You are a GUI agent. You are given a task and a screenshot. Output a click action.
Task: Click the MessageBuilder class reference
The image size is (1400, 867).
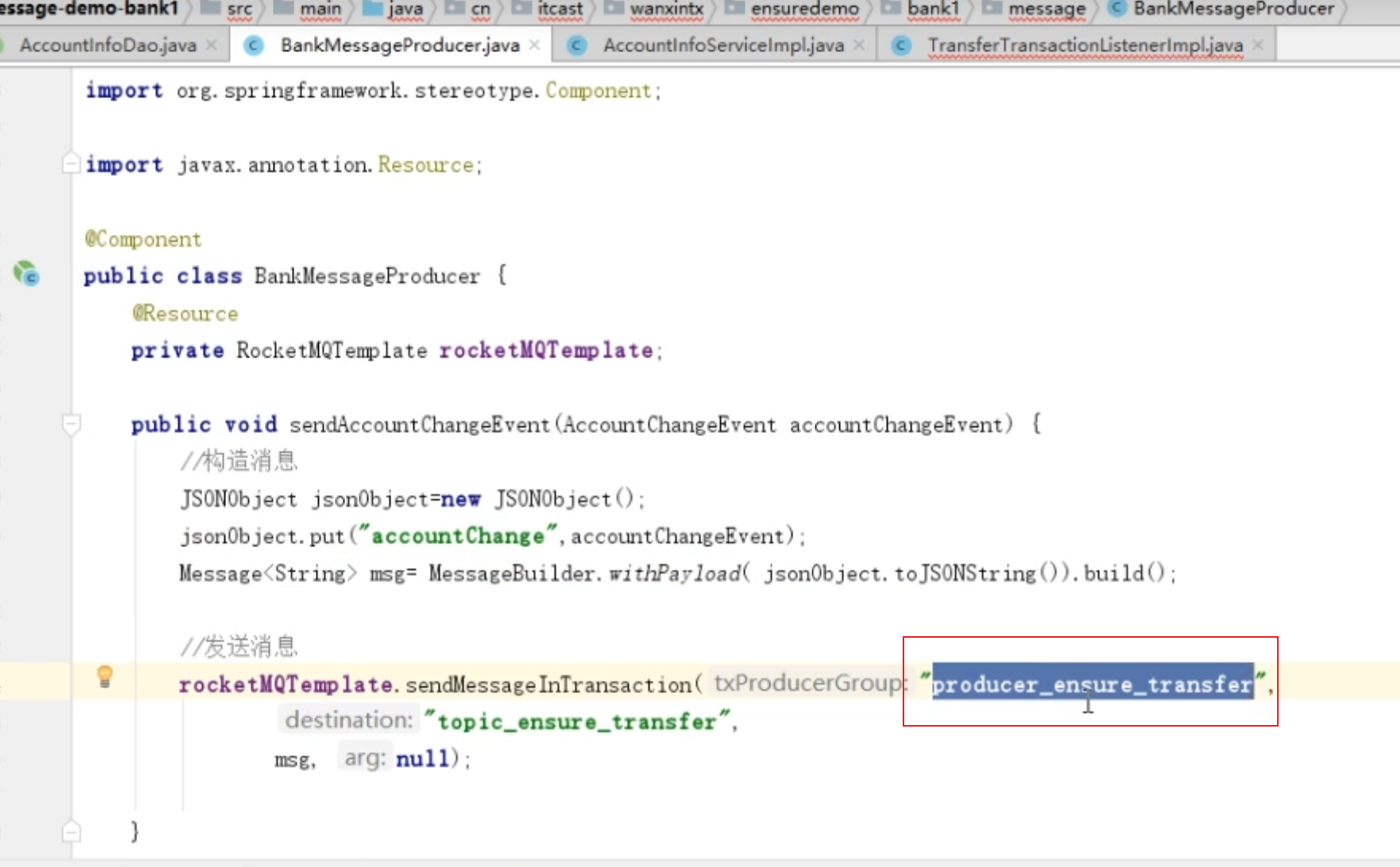[x=511, y=573]
